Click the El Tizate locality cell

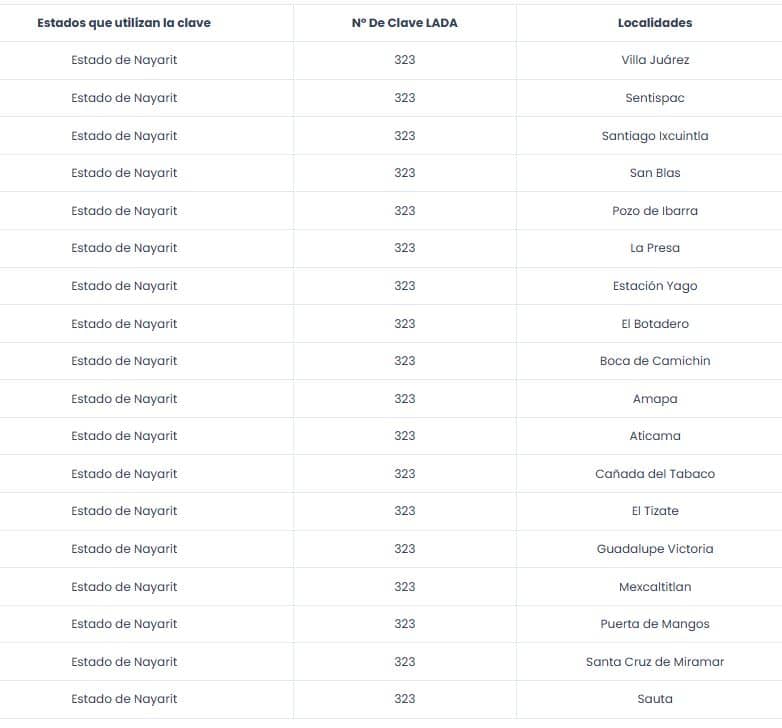pyautogui.click(x=655, y=511)
